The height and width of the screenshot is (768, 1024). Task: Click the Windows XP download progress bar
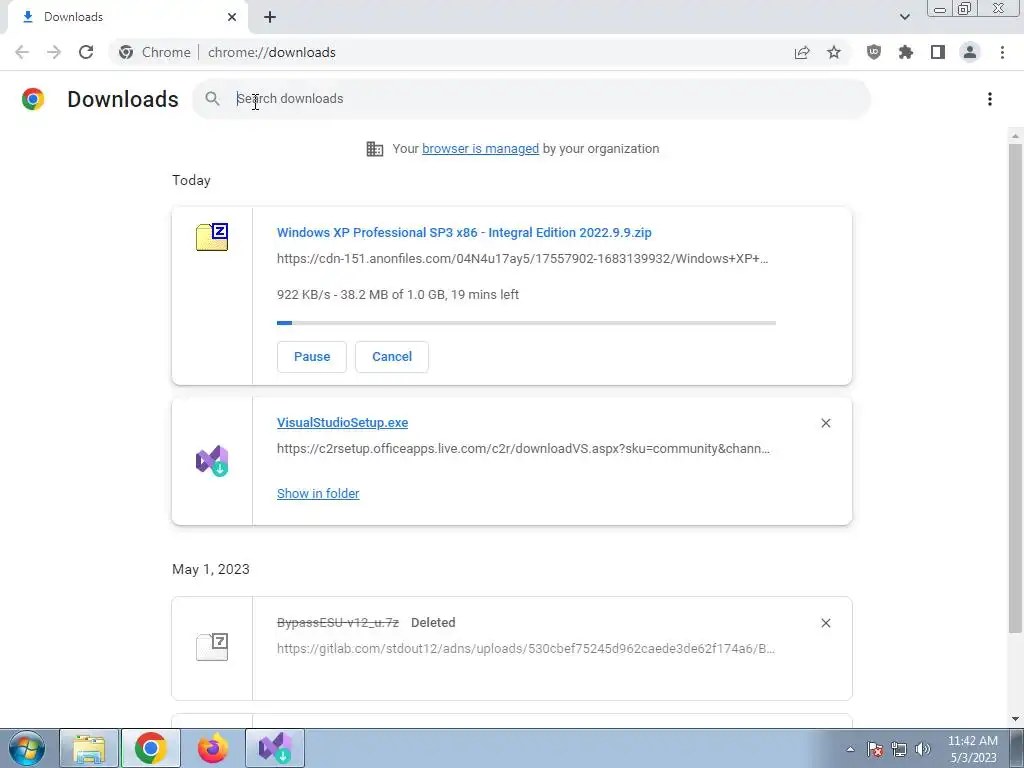(x=526, y=323)
